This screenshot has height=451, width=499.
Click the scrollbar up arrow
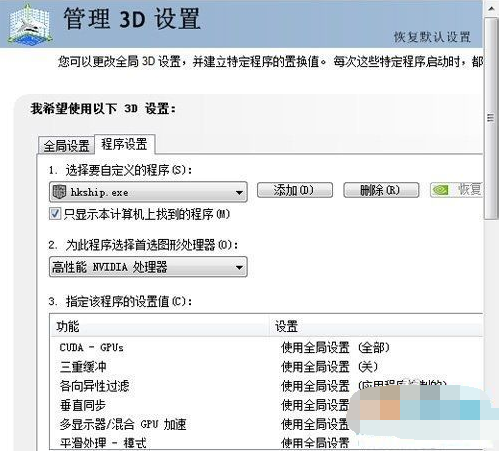(491, 8)
